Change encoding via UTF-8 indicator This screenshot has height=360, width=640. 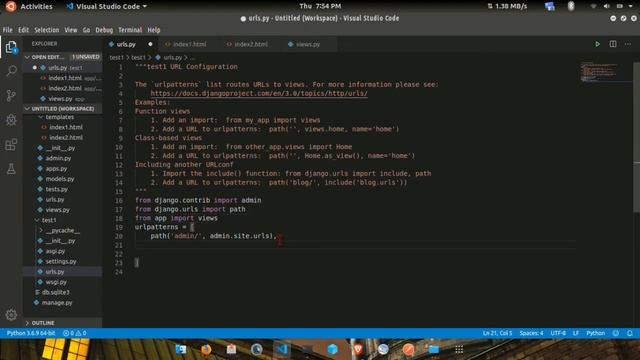[x=558, y=333]
